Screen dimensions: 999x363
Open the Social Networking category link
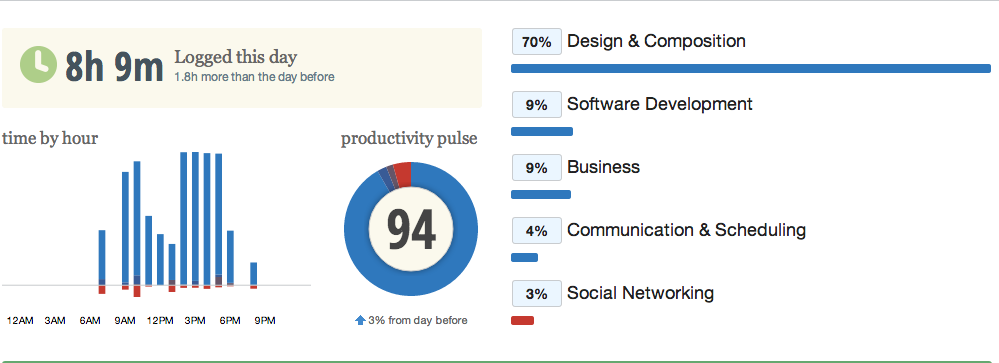tap(640, 293)
